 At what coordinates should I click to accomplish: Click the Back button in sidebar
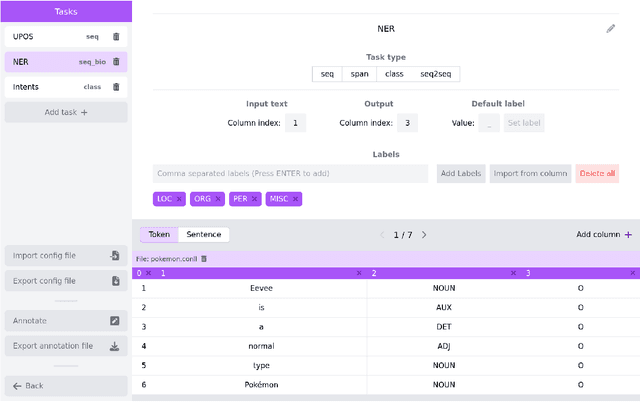(x=66, y=385)
